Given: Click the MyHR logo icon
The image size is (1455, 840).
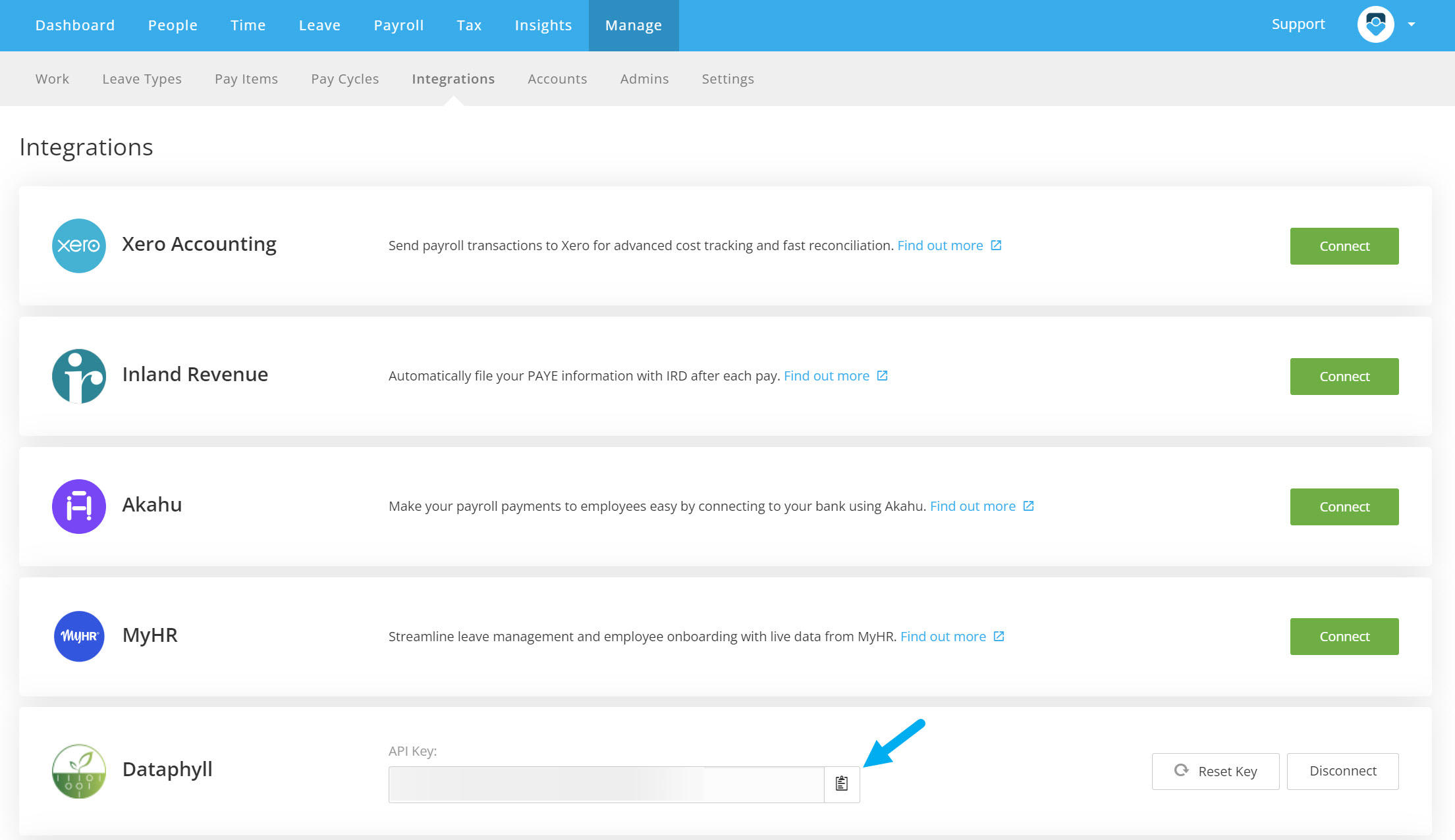Looking at the screenshot, I should 79,636.
